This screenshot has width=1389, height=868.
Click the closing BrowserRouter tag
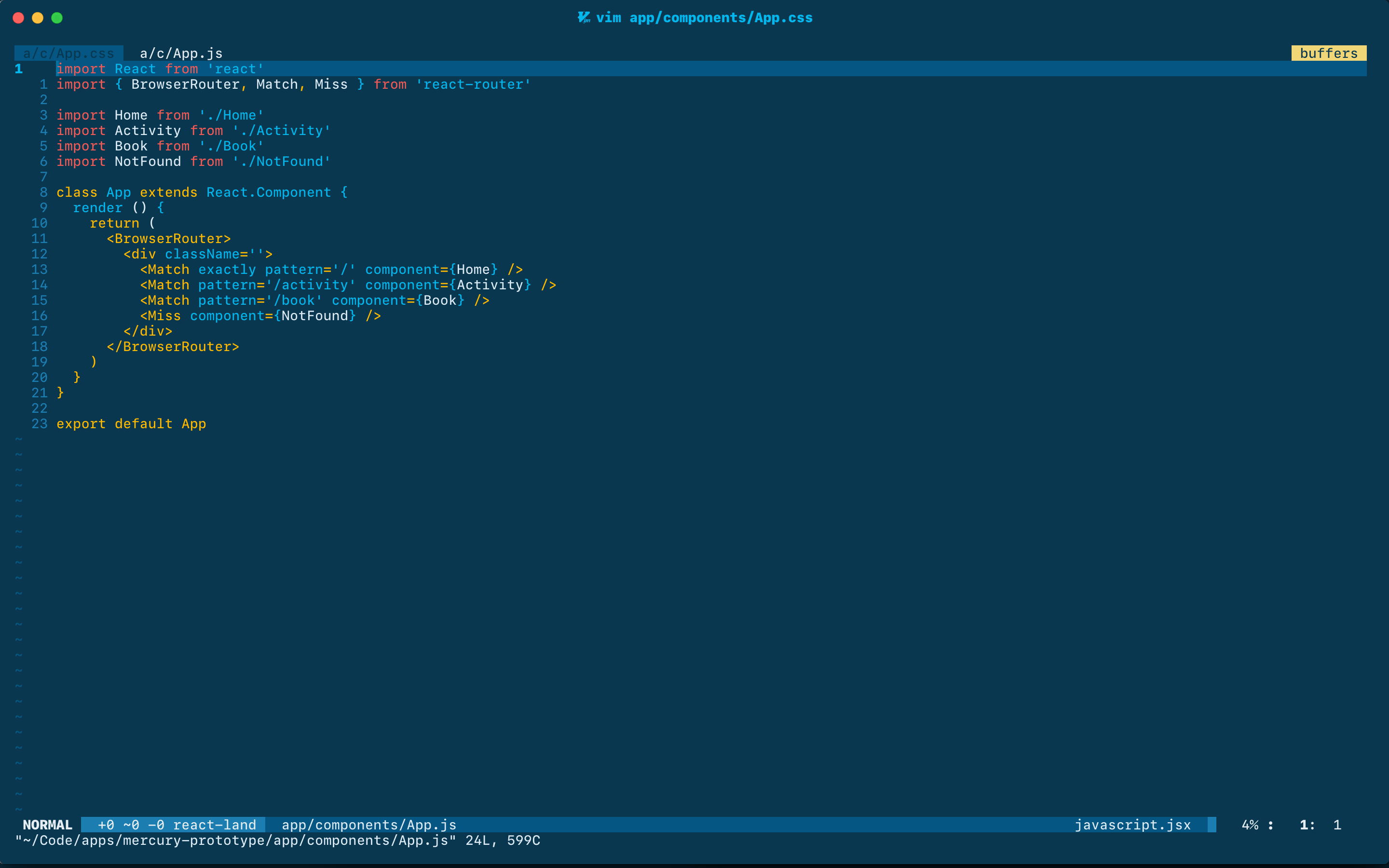(x=172, y=347)
